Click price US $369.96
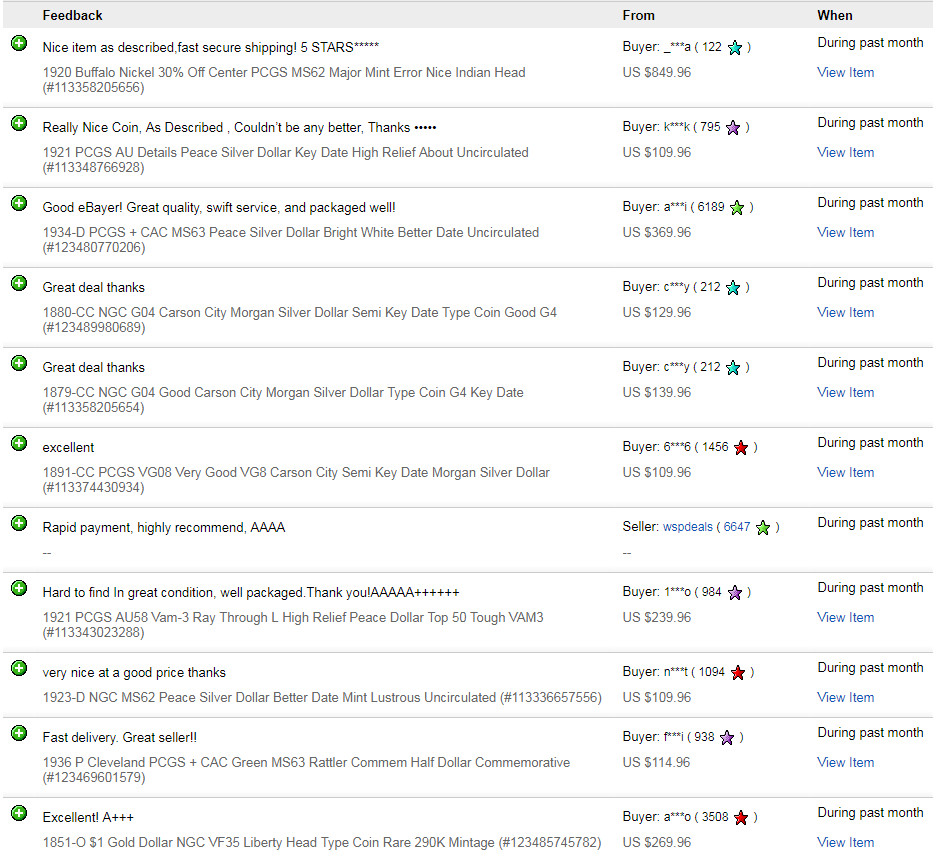 point(657,232)
